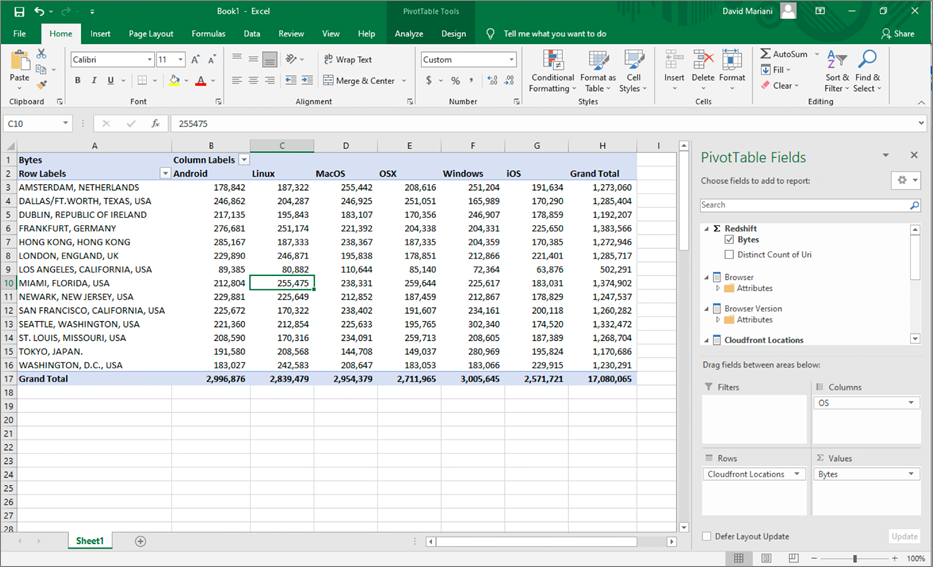The height and width of the screenshot is (567, 933).
Task: Check the Distinct Count of Uri checkbox
Action: click(x=729, y=255)
